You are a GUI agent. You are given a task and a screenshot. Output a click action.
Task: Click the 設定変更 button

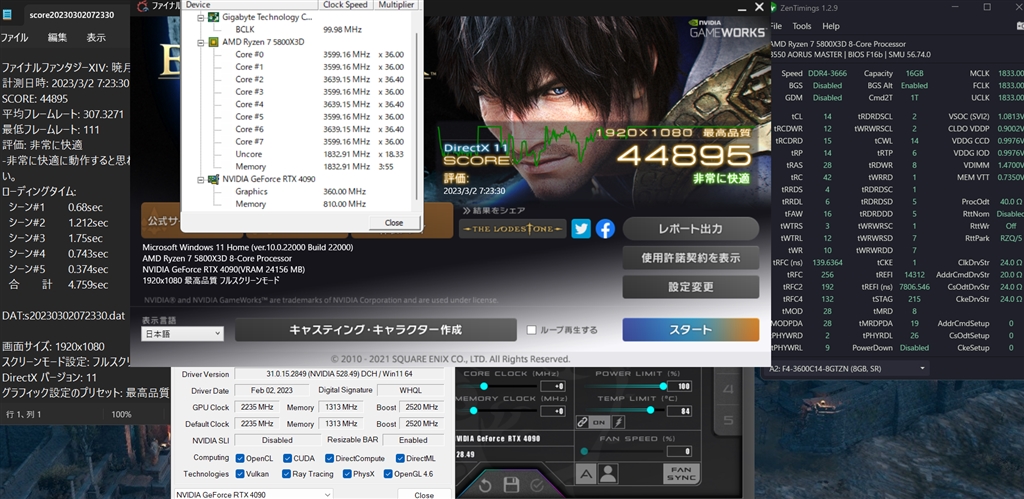pos(690,286)
